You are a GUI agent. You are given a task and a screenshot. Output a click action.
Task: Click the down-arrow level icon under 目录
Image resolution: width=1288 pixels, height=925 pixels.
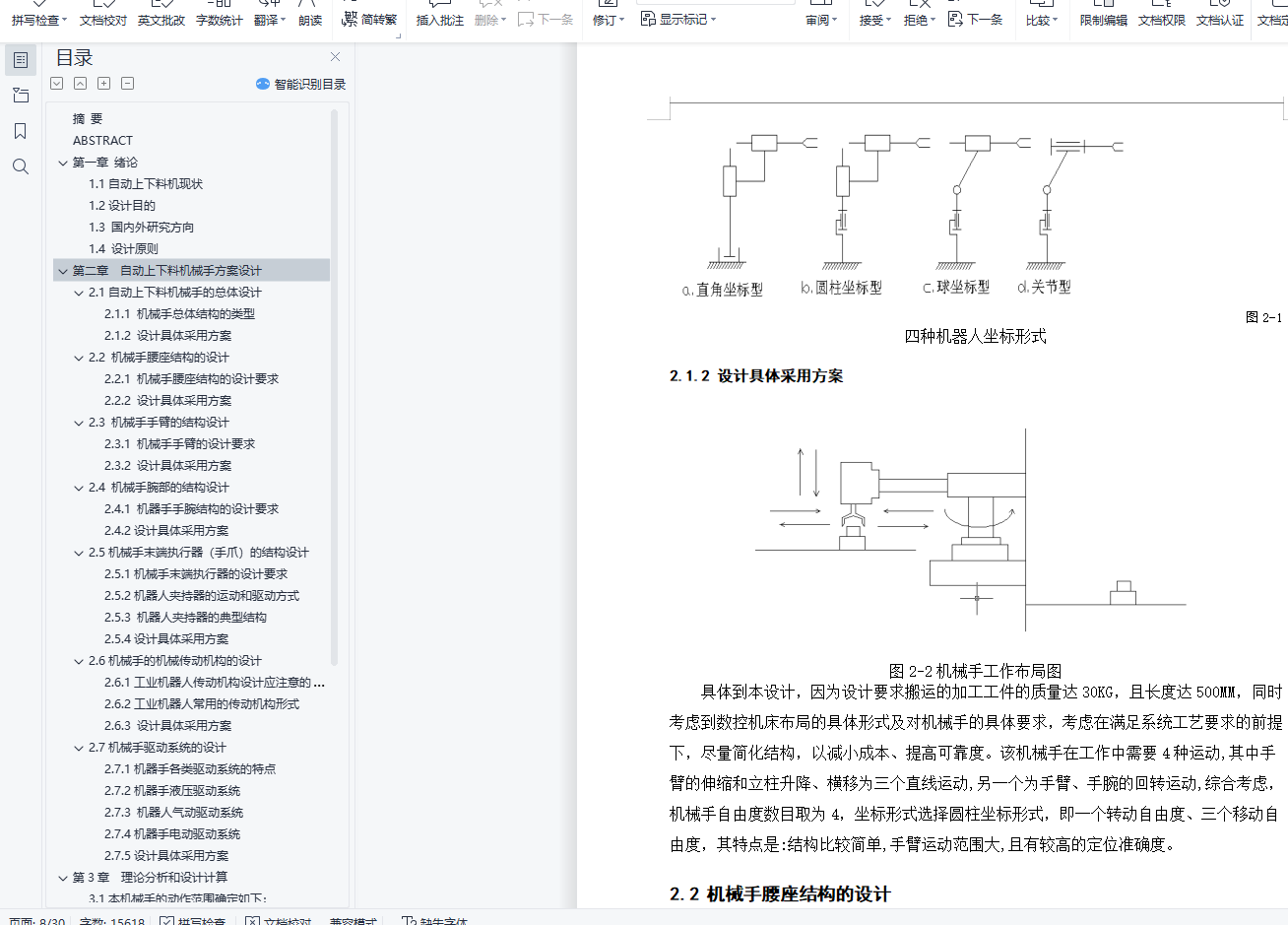[57, 84]
